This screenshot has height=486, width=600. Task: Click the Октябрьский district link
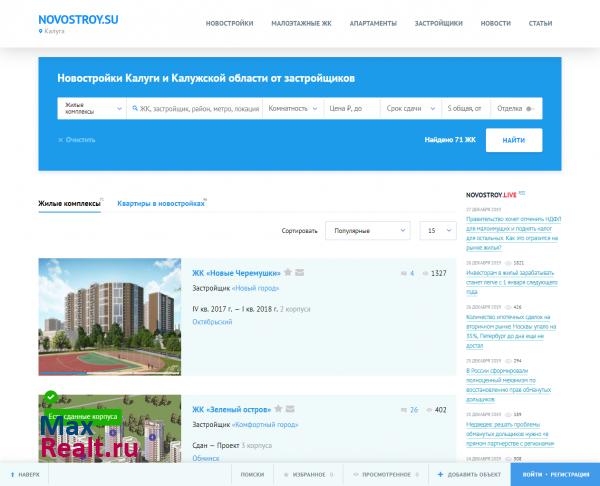212,322
